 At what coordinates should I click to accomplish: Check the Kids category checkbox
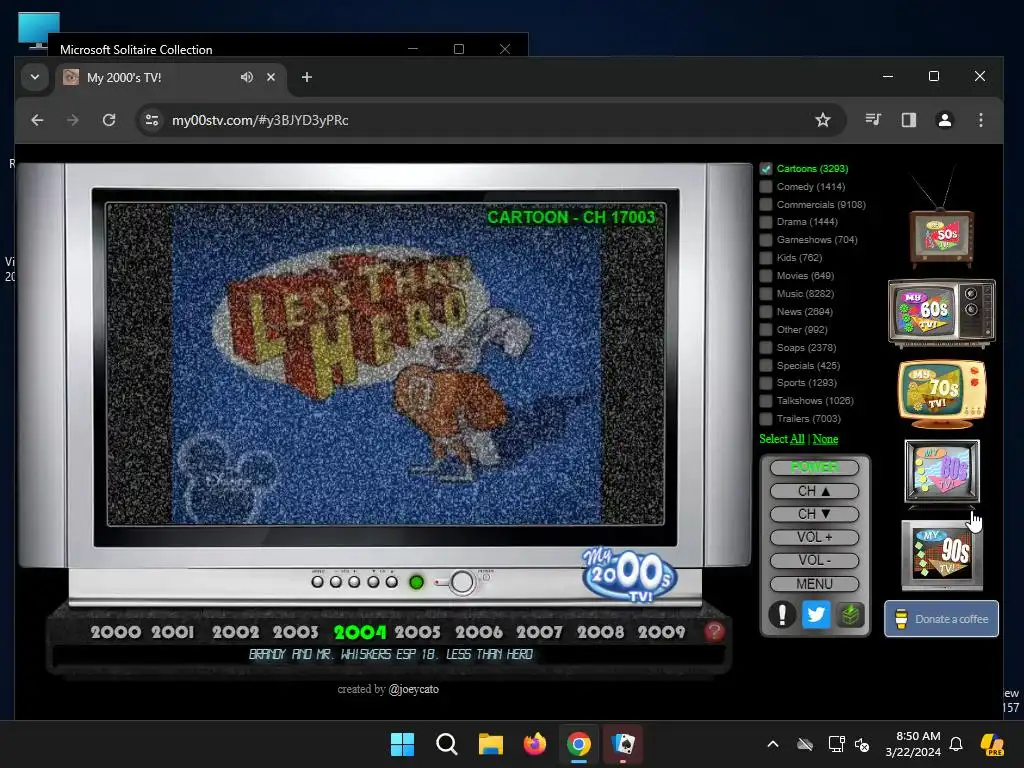point(766,258)
